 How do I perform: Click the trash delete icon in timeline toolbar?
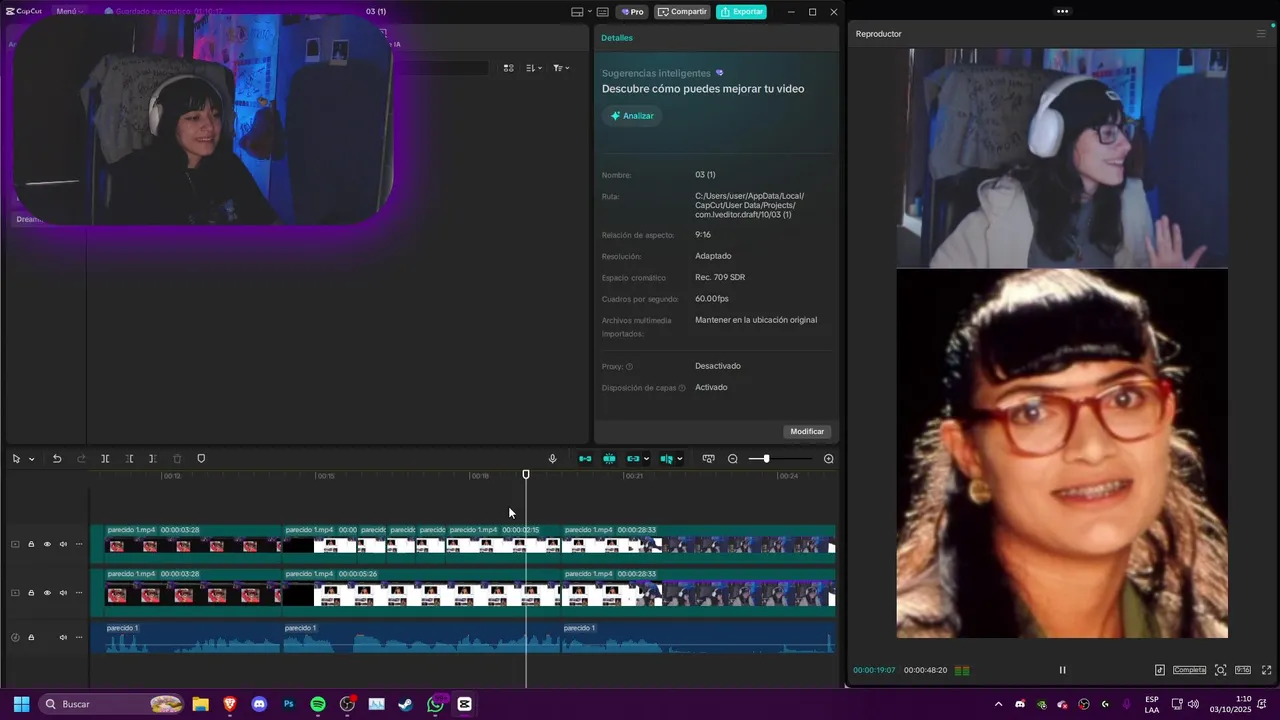click(x=177, y=459)
